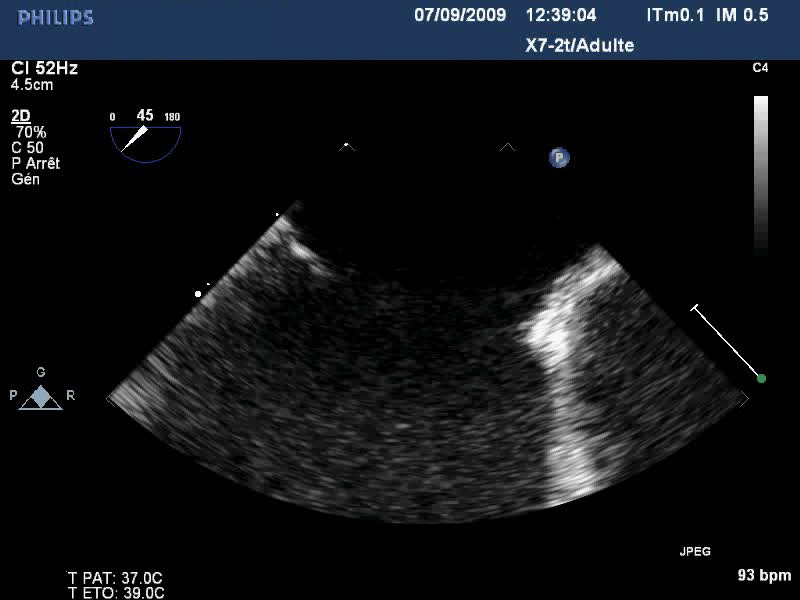The image size is (800, 600).
Task: Click the blue P marker icon
Action: click(559, 157)
